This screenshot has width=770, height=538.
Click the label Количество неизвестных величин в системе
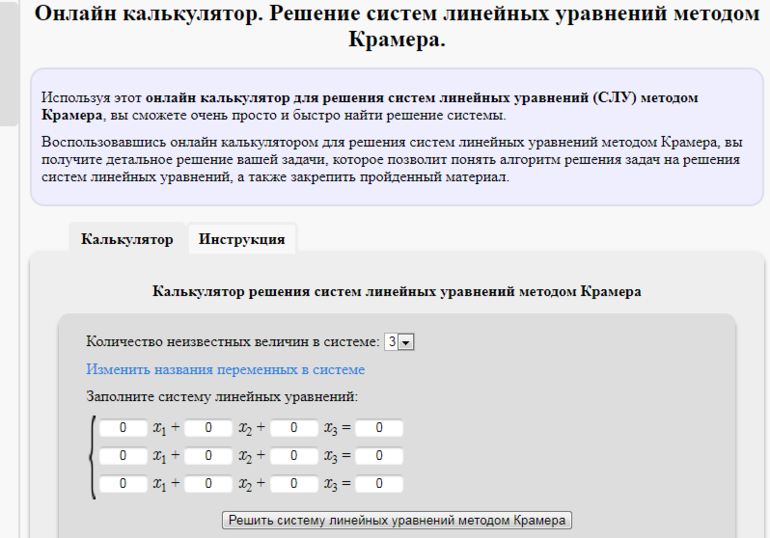pyautogui.click(x=233, y=342)
